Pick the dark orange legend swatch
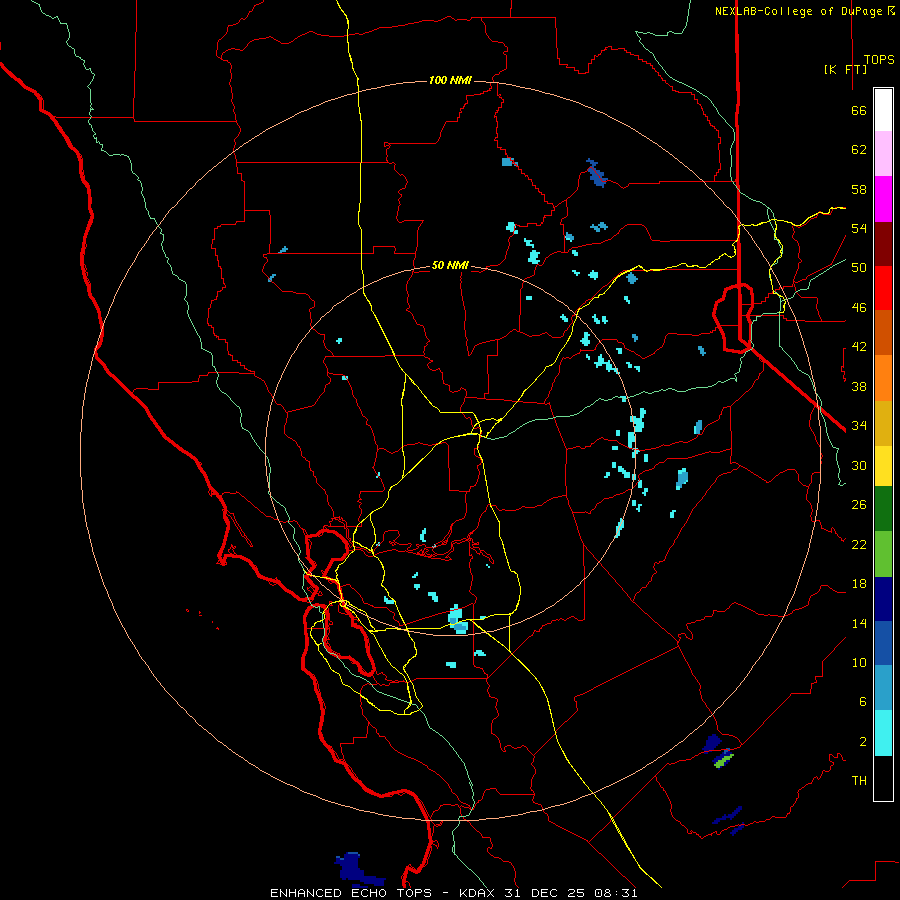Image resolution: width=900 pixels, height=900 pixels. coord(883,332)
